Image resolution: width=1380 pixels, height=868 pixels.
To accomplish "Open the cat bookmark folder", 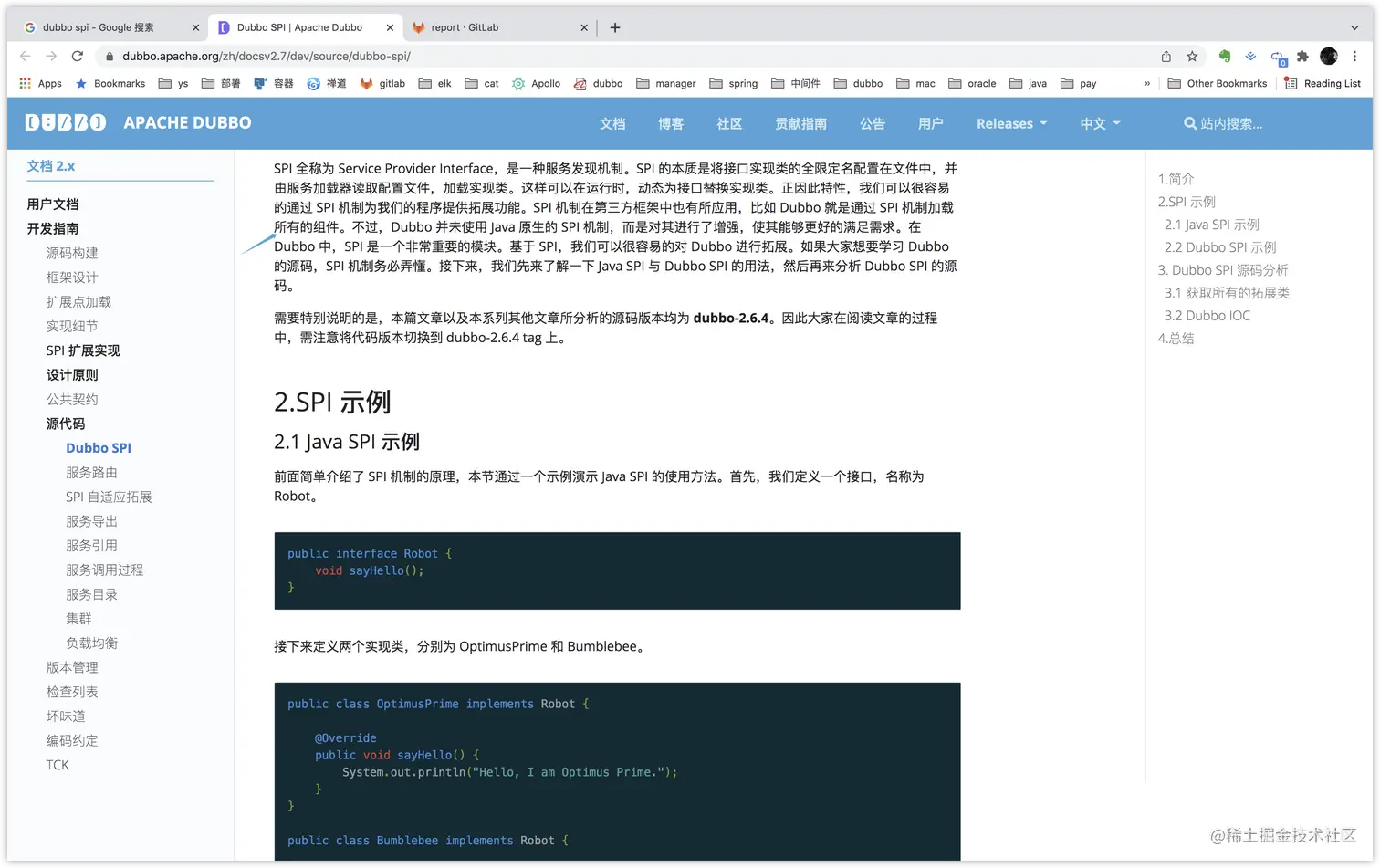I will pyautogui.click(x=482, y=83).
